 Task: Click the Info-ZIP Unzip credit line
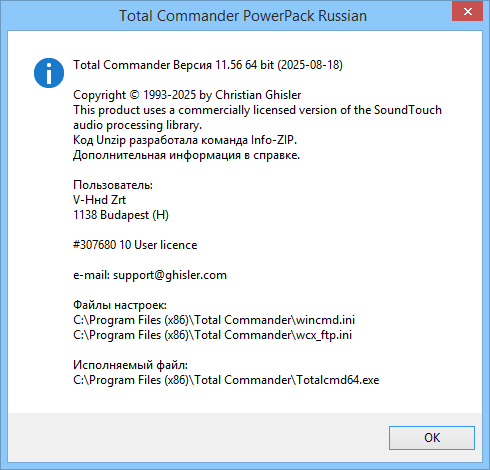(185, 140)
